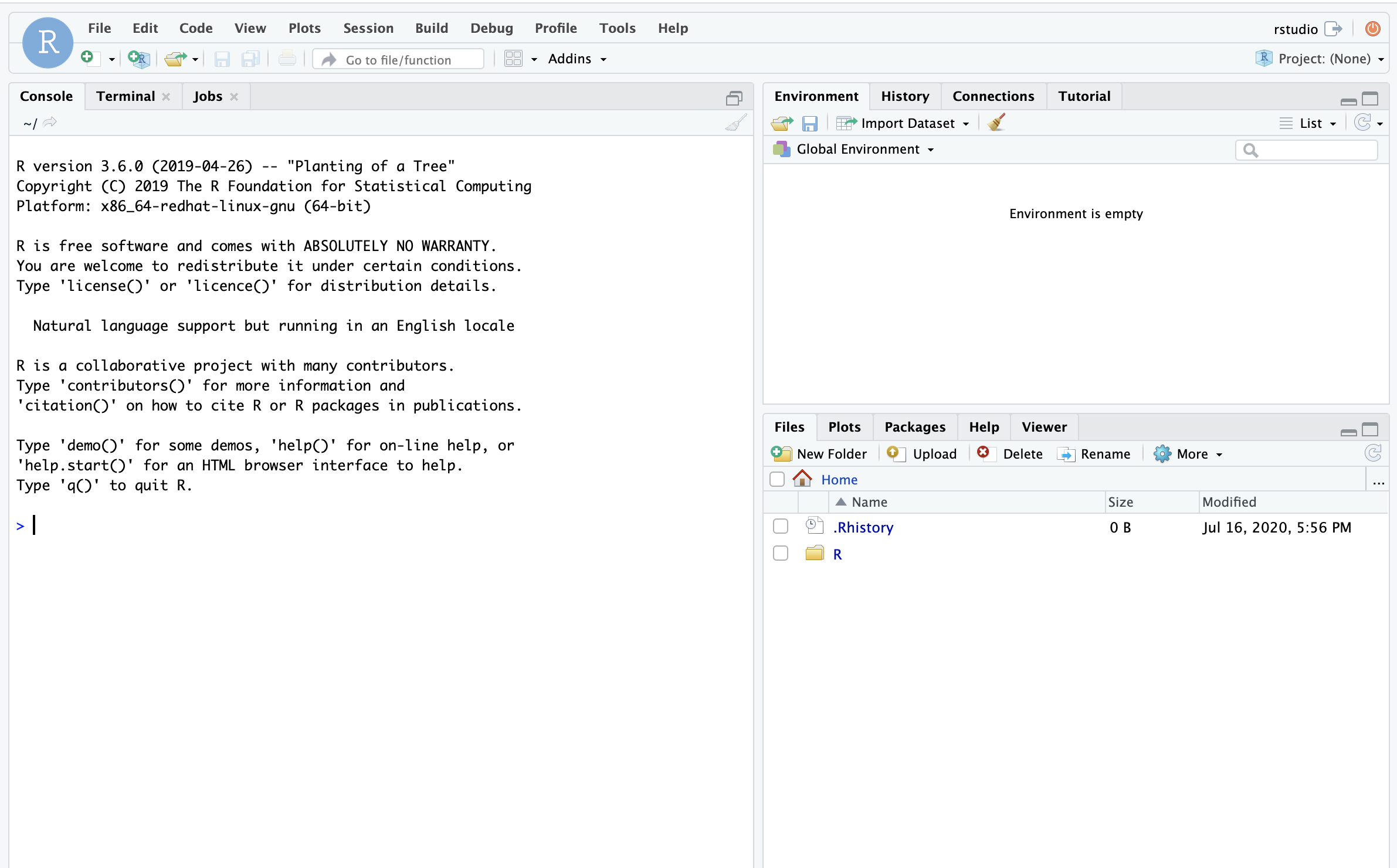
Task: Open the Import Dataset dropdown
Action: tap(903, 123)
